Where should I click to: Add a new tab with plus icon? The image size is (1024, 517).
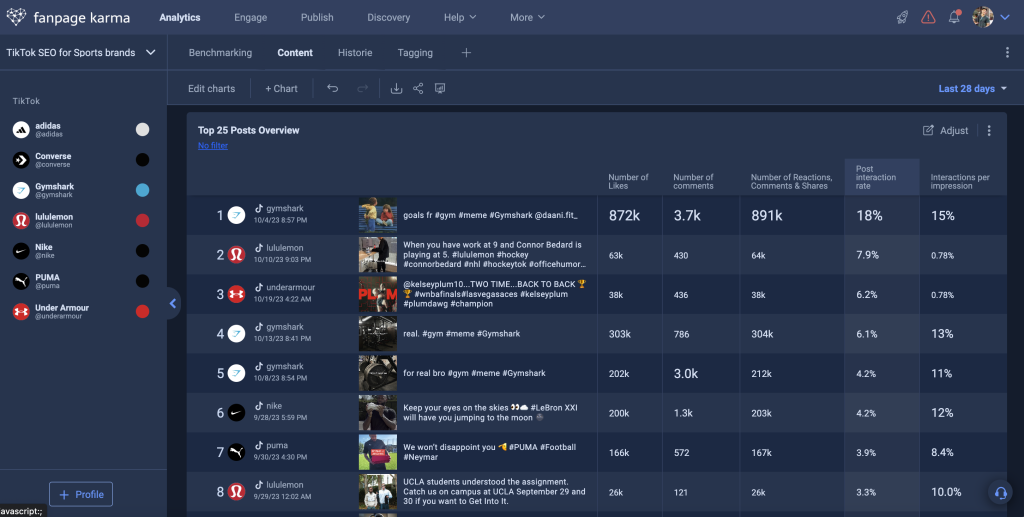(x=466, y=53)
